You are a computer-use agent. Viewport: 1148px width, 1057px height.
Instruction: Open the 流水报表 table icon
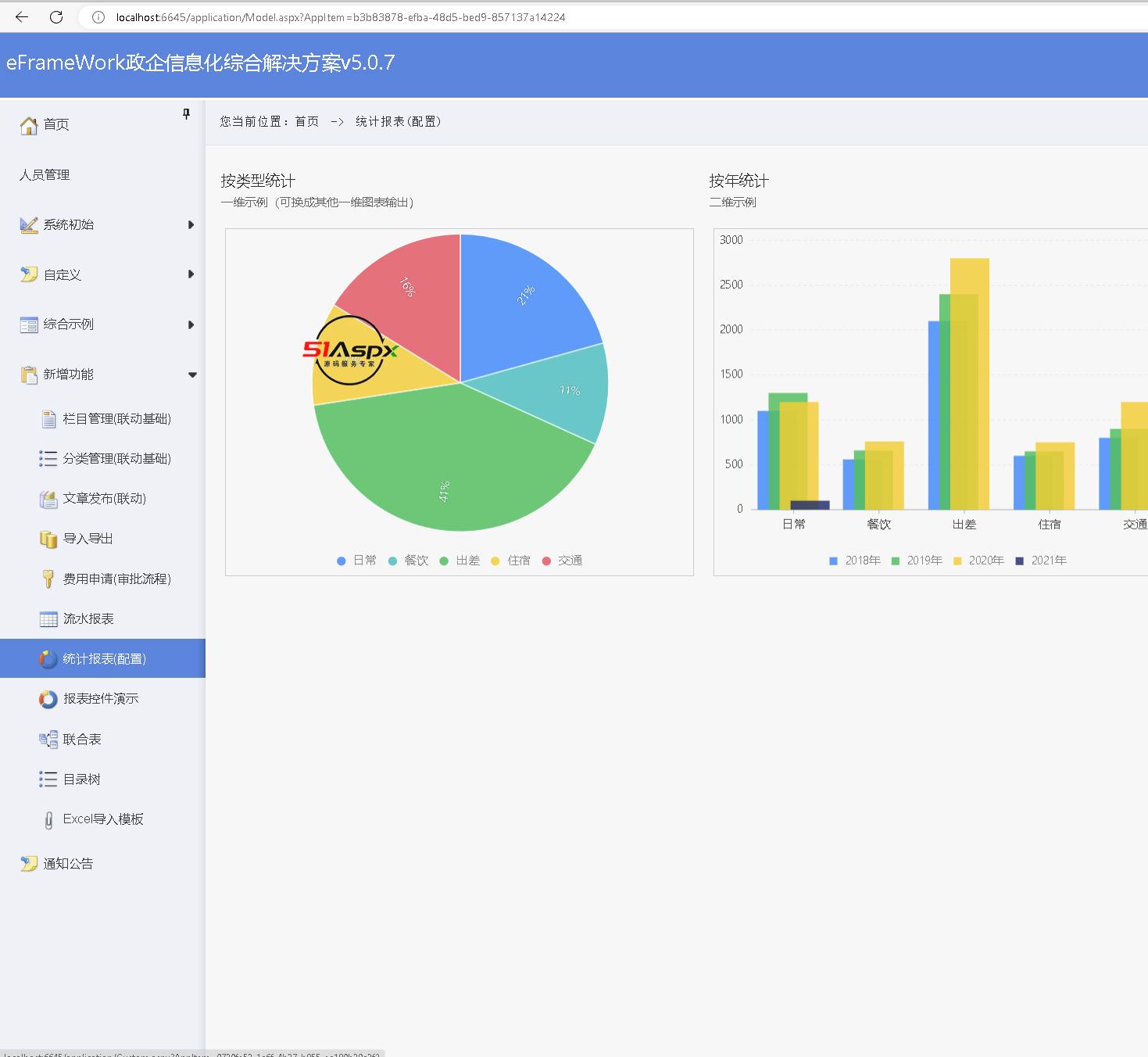(48, 619)
